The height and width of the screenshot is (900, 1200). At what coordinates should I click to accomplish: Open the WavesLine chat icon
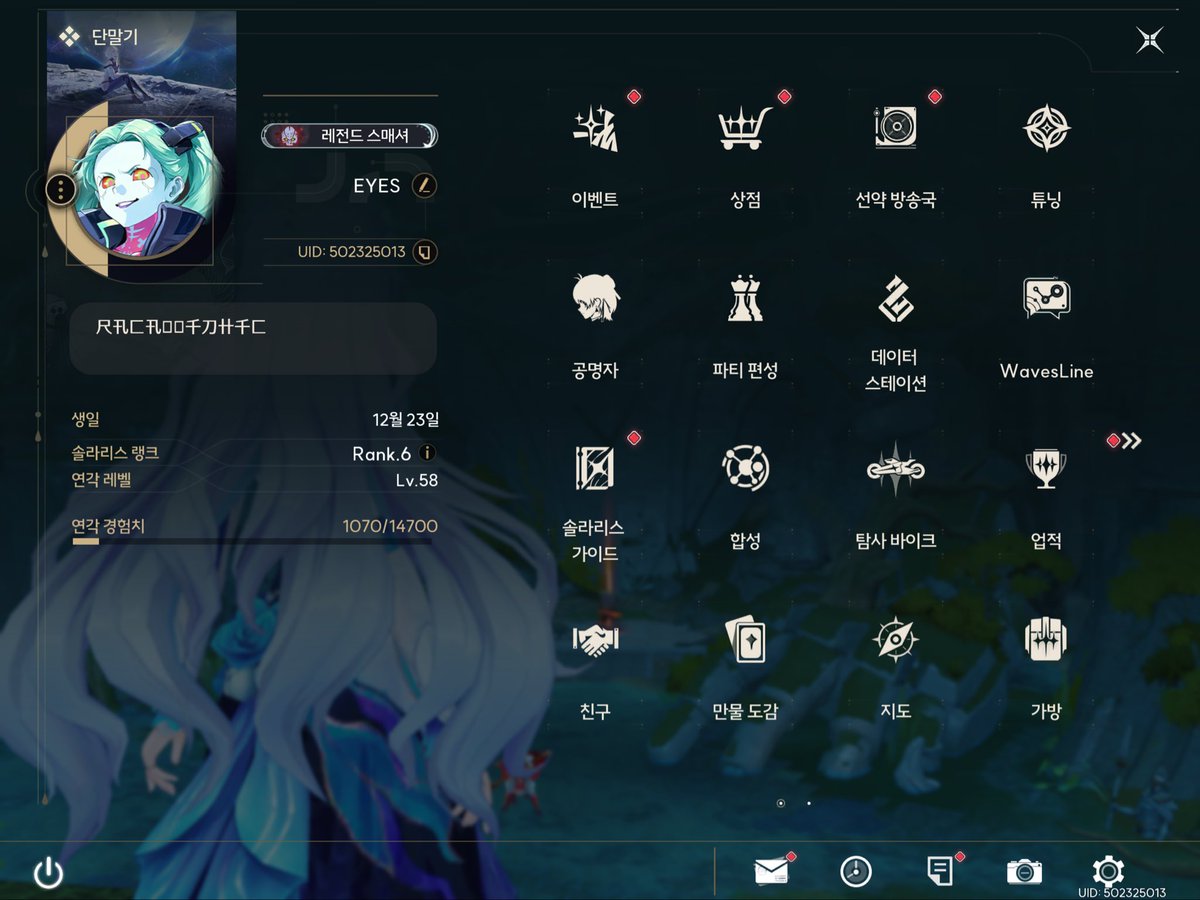tap(1047, 298)
